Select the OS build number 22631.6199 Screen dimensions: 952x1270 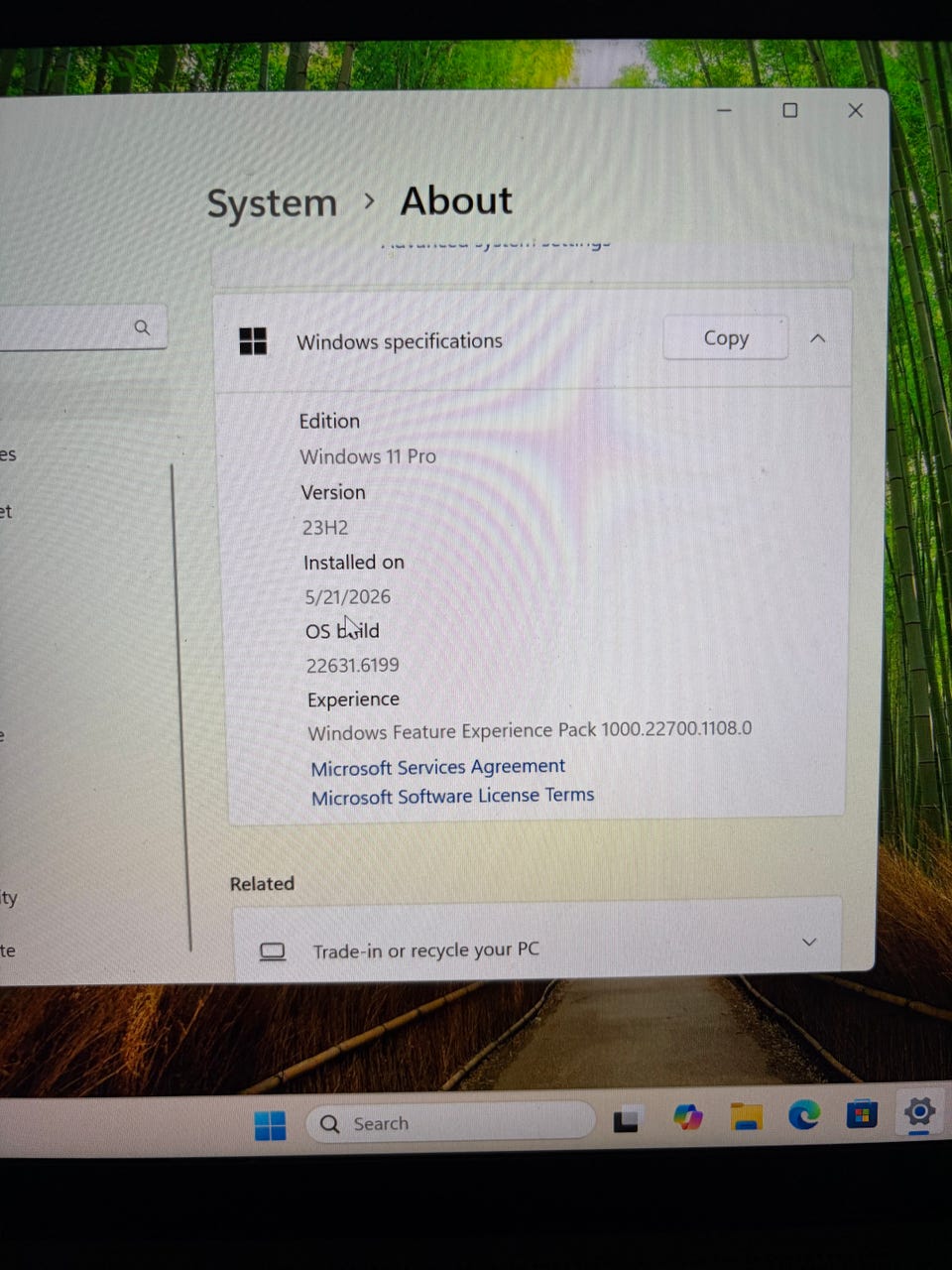352,666
